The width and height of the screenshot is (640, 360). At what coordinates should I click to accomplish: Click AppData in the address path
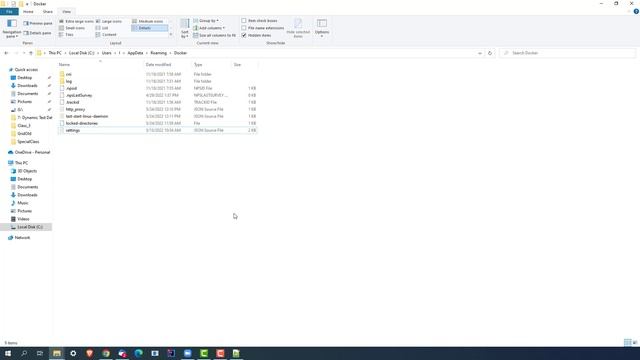pos(135,53)
